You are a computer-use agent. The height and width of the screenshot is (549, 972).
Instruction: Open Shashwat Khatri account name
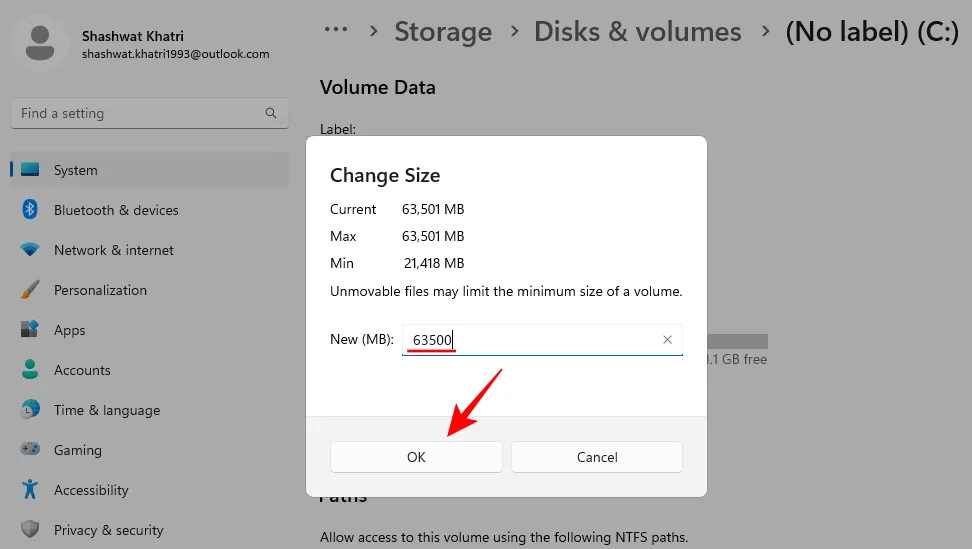click(133, 37)
